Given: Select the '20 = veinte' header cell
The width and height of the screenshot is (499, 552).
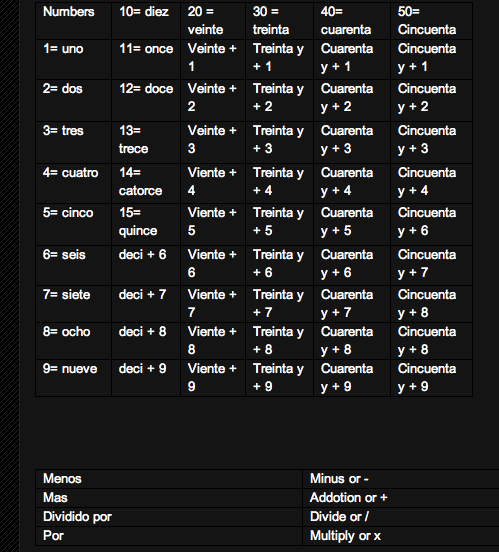Looking at the screenshot, I should [x=213, y=21].
